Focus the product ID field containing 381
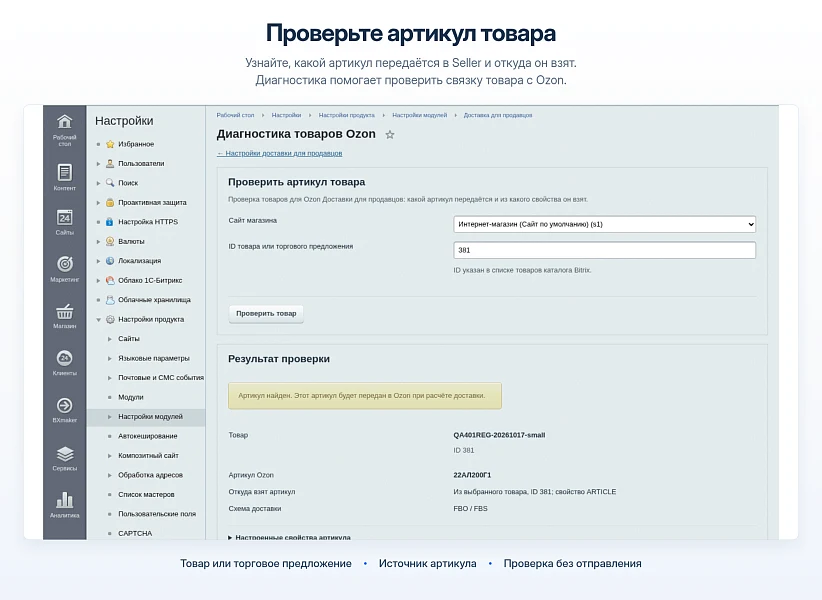The image size is (822, 600). pos(604,250)
